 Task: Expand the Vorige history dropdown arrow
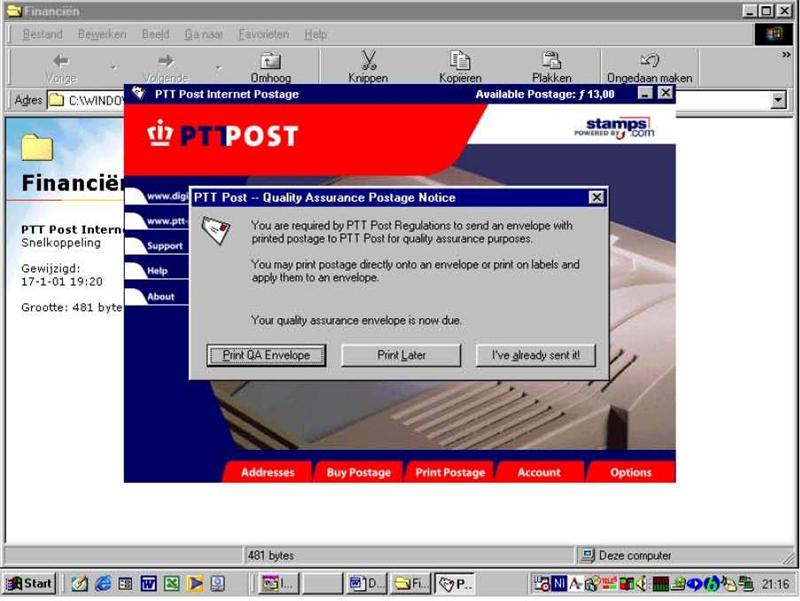[x=113, y=67]
